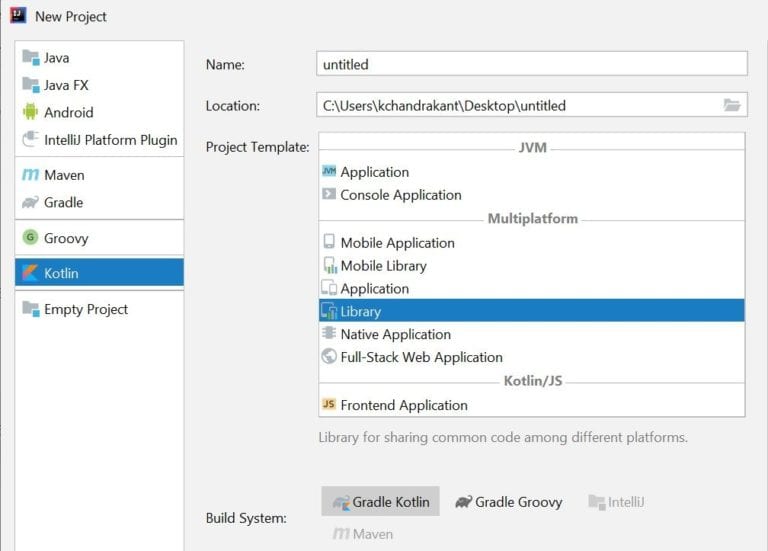Open the Kotlin project category
Screen dimensions: 768x551
tap(99, 273)
